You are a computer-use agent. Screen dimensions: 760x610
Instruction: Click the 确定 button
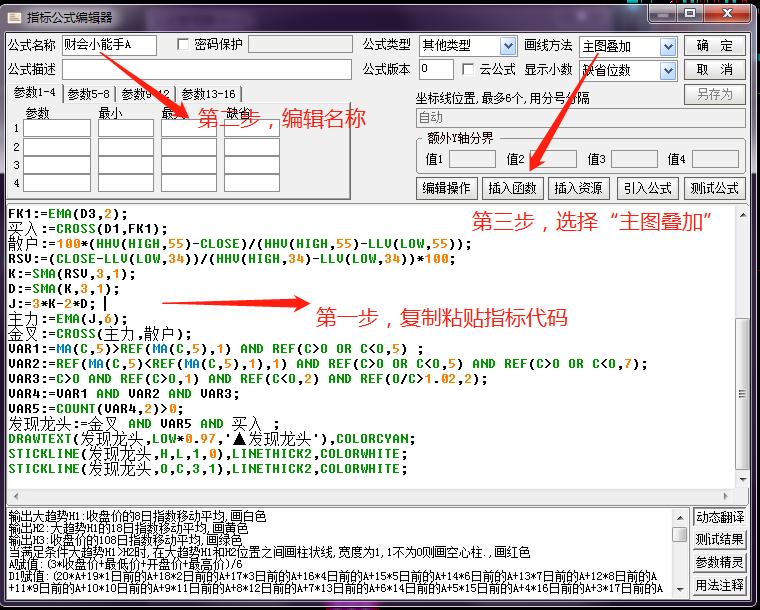coord(714,46)
